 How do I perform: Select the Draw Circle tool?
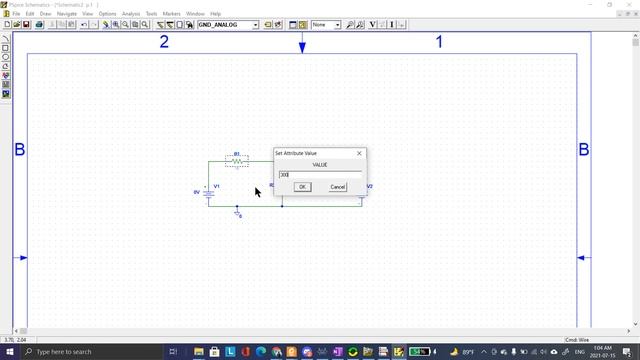(6, 57)
